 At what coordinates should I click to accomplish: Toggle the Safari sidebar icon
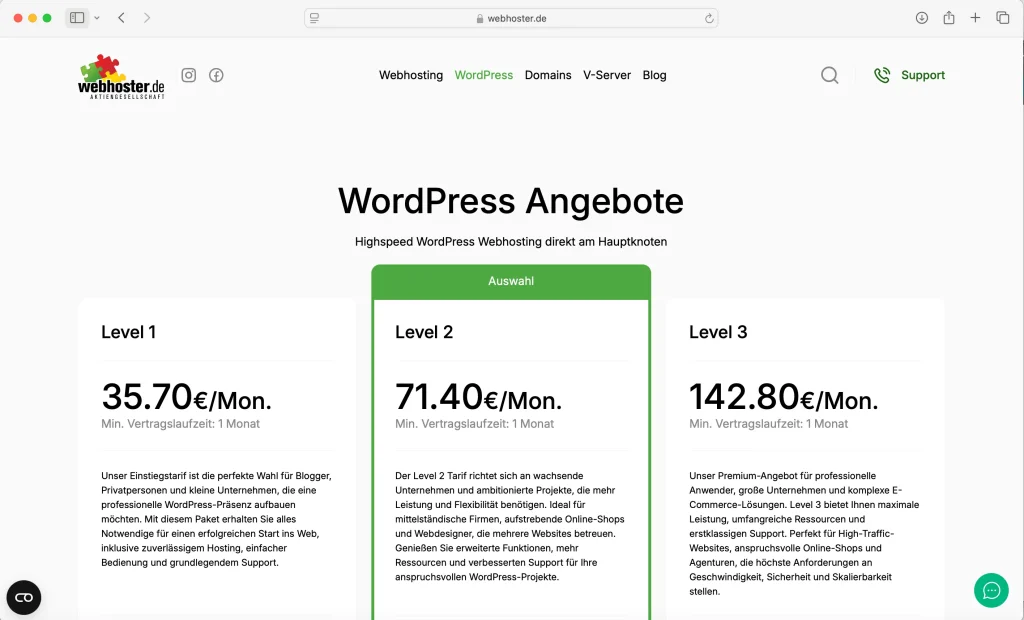pos(76,17)
